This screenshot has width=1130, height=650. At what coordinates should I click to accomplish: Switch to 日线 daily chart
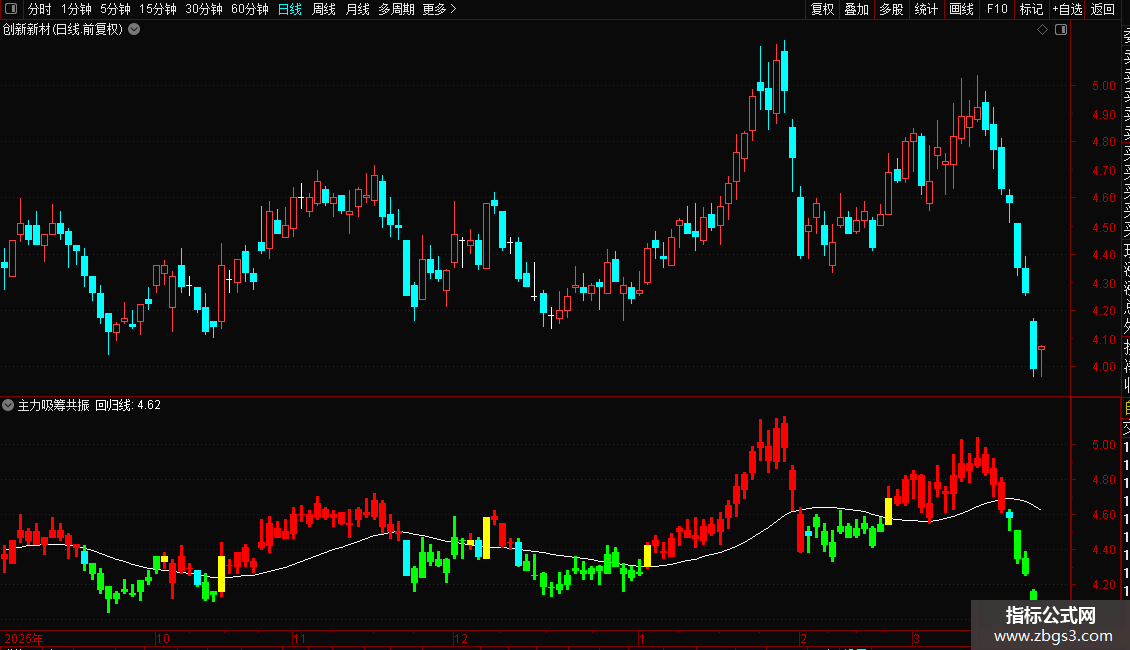[290, 9]
